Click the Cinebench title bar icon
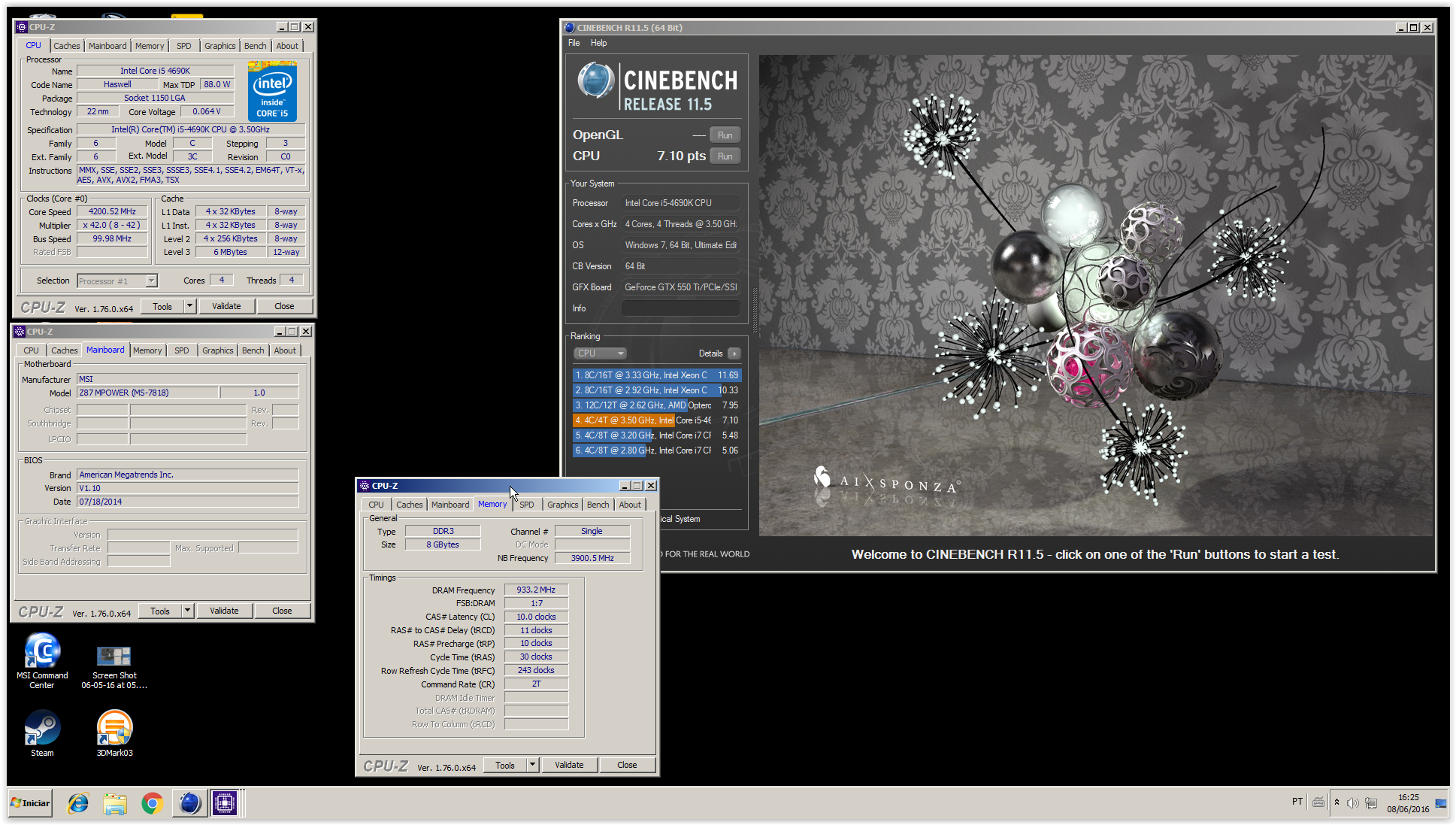The image size is (1456, 825). (569, 28)
